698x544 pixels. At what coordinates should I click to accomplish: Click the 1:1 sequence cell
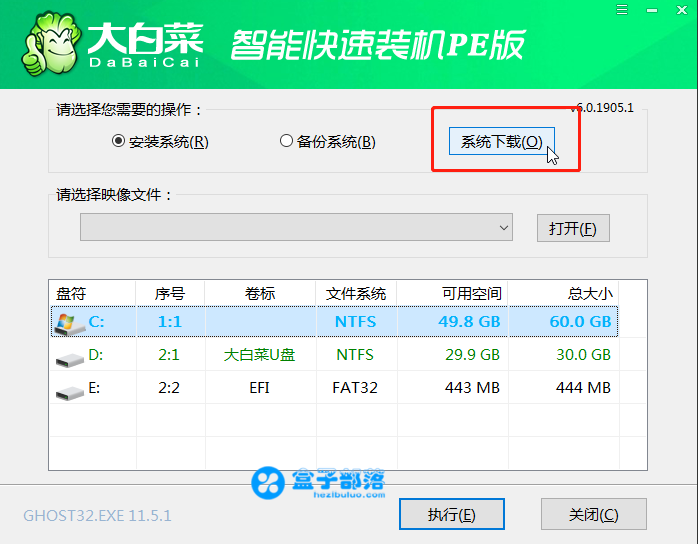170,321
